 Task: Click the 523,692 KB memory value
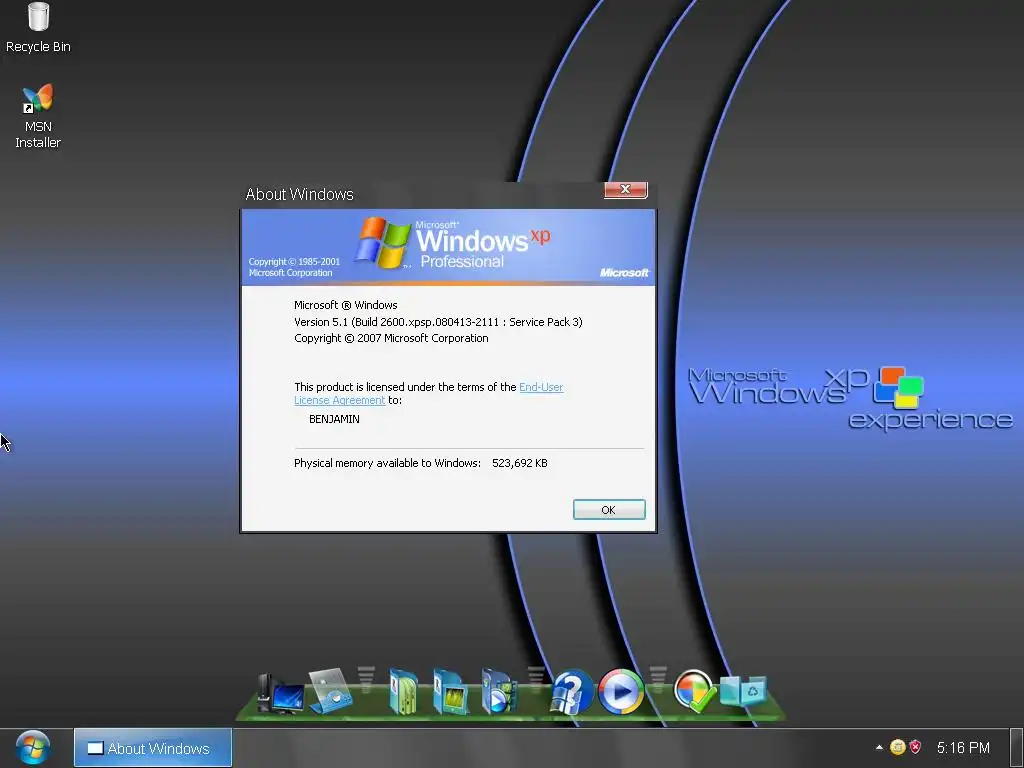coord(520,463)
